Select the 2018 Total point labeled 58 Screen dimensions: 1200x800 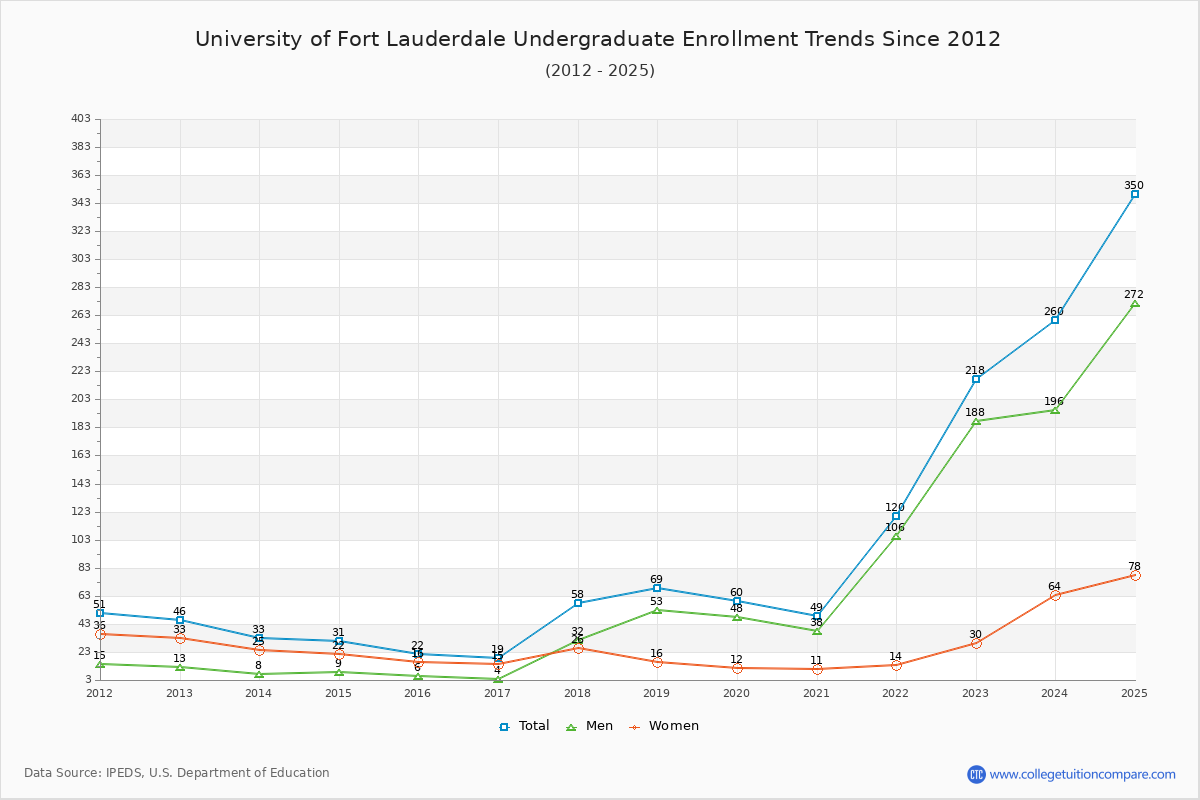coord(578,603)
